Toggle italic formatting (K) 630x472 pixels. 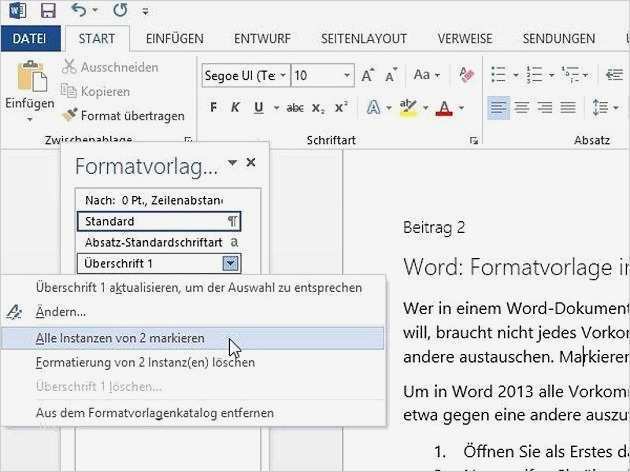235,107
